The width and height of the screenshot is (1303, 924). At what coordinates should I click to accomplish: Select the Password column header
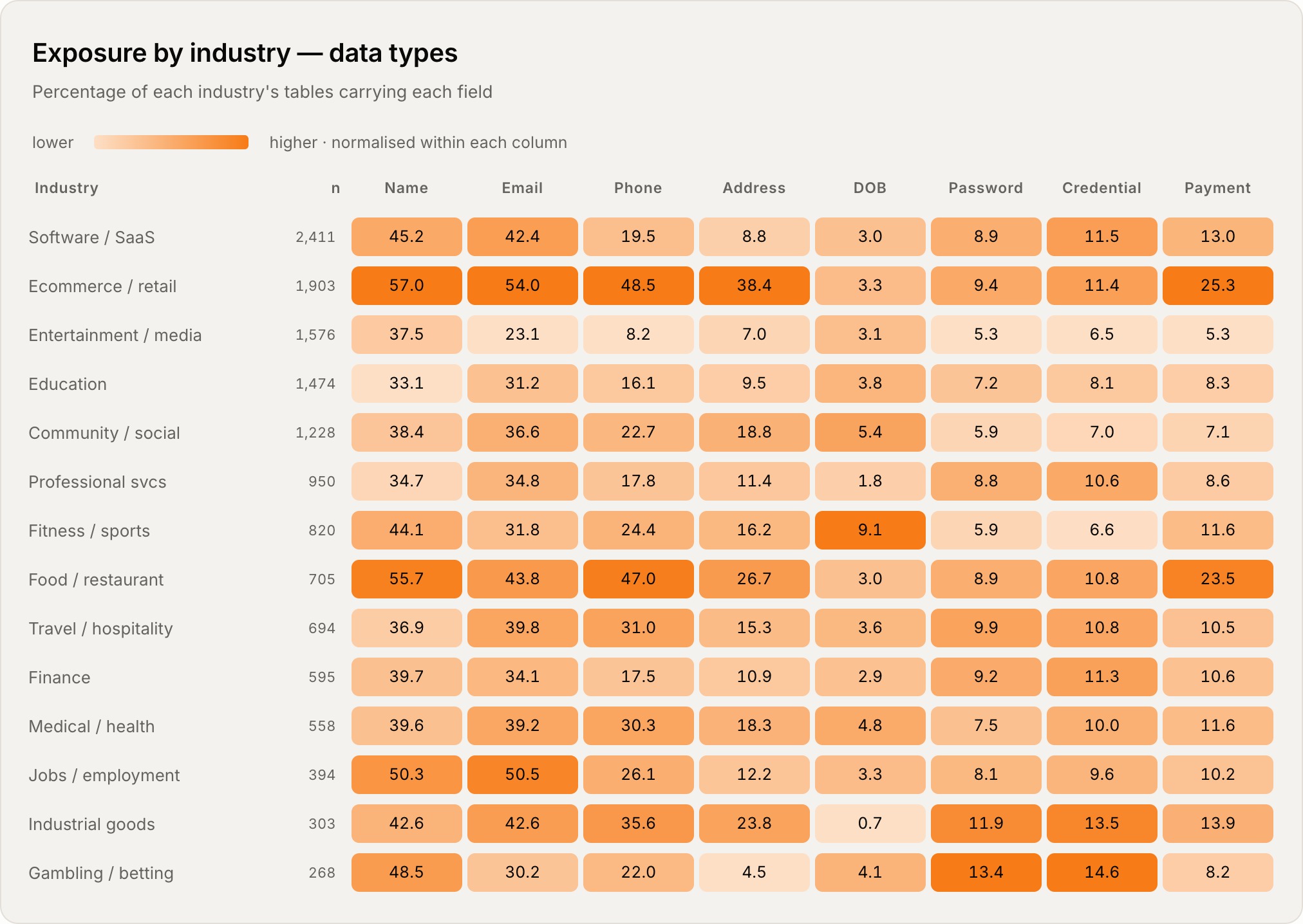click(986, 188)
